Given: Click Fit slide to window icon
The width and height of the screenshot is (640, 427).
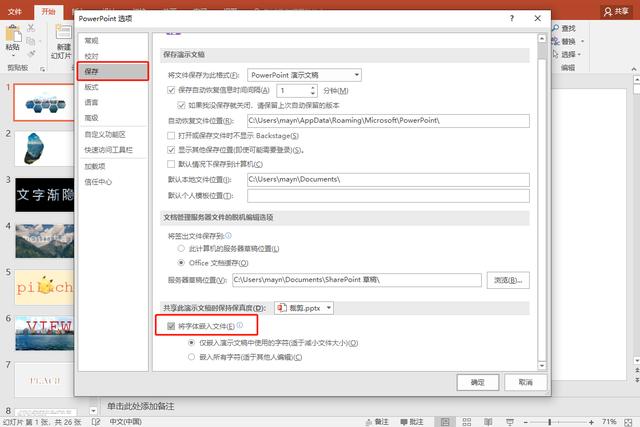Looking at the screenshot, I should tap(628, 422).
